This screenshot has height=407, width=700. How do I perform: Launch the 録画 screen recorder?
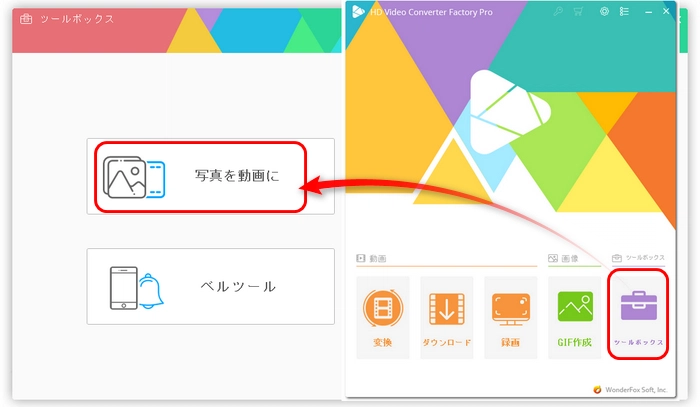(x=510, y=318)
